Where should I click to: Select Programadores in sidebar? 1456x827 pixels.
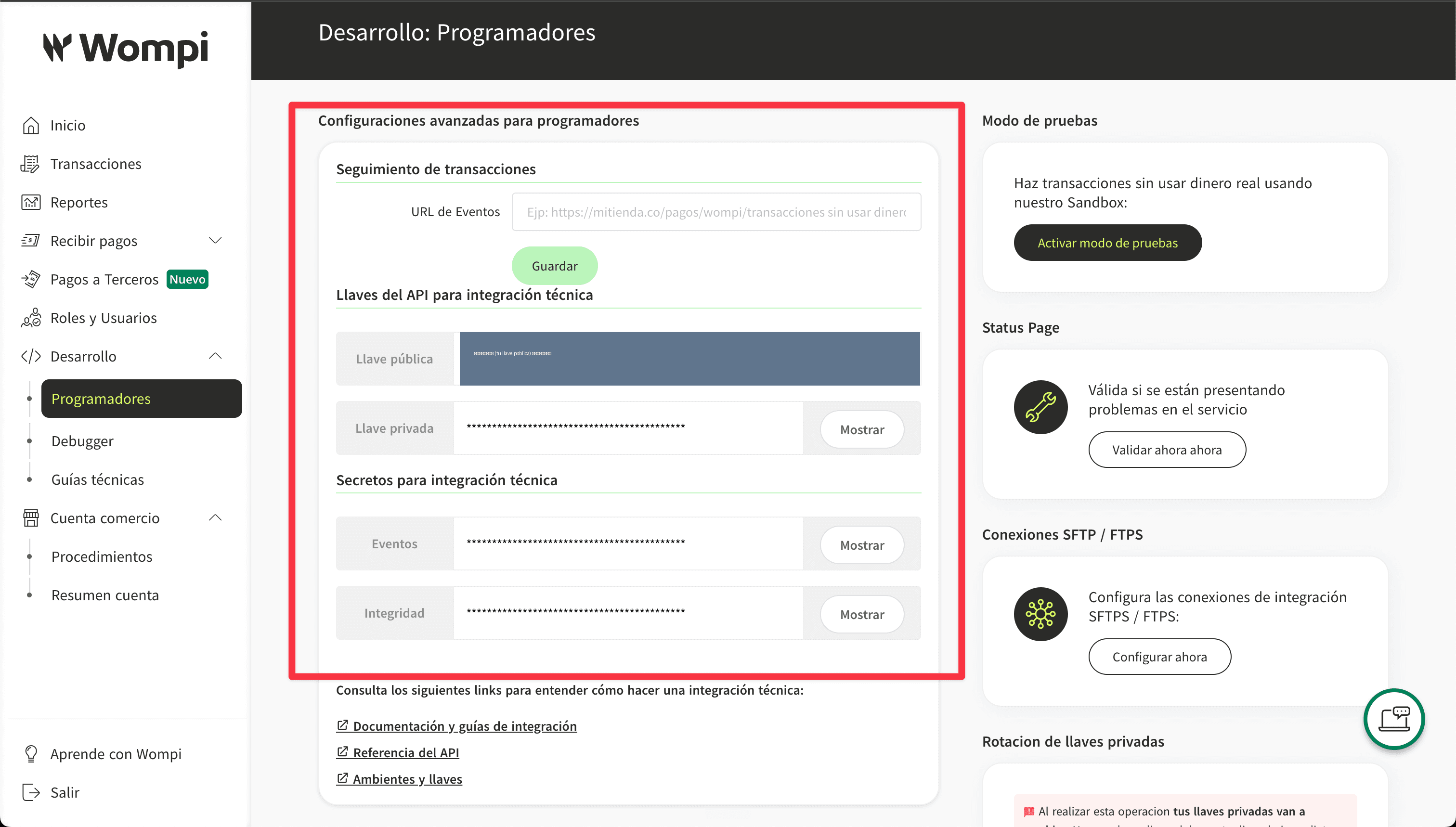(142, 399)
